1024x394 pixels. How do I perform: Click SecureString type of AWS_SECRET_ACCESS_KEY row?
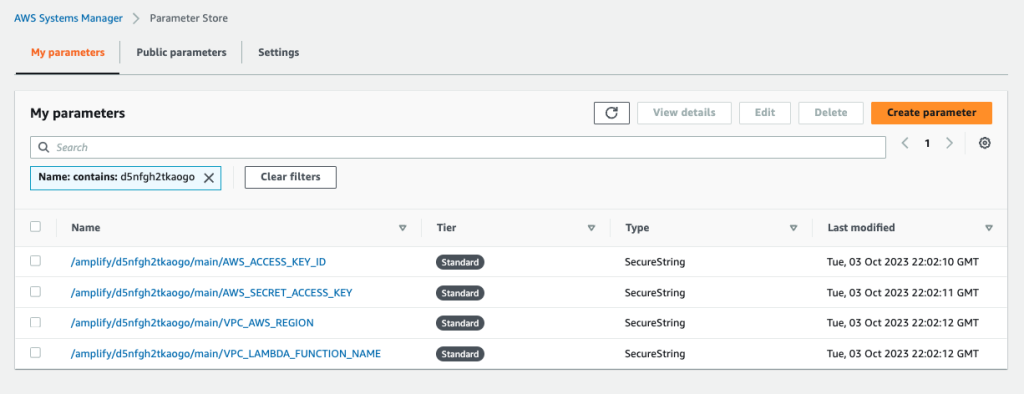pos(655,293)
